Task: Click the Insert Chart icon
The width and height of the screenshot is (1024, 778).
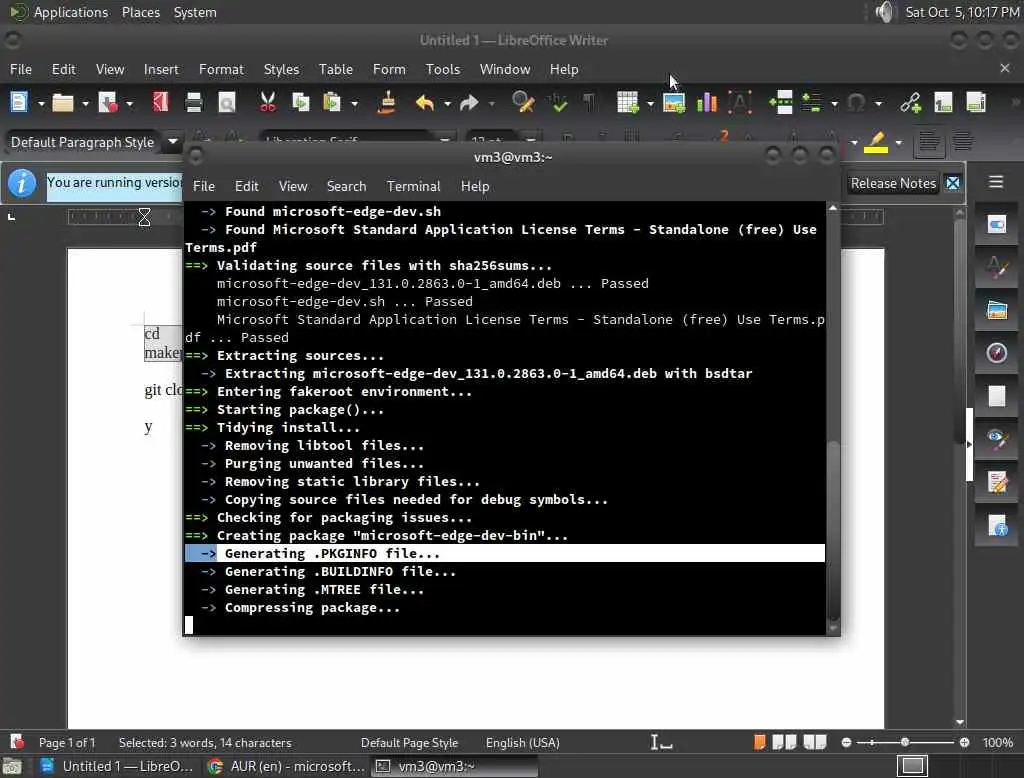Action: tap(707, 103)
